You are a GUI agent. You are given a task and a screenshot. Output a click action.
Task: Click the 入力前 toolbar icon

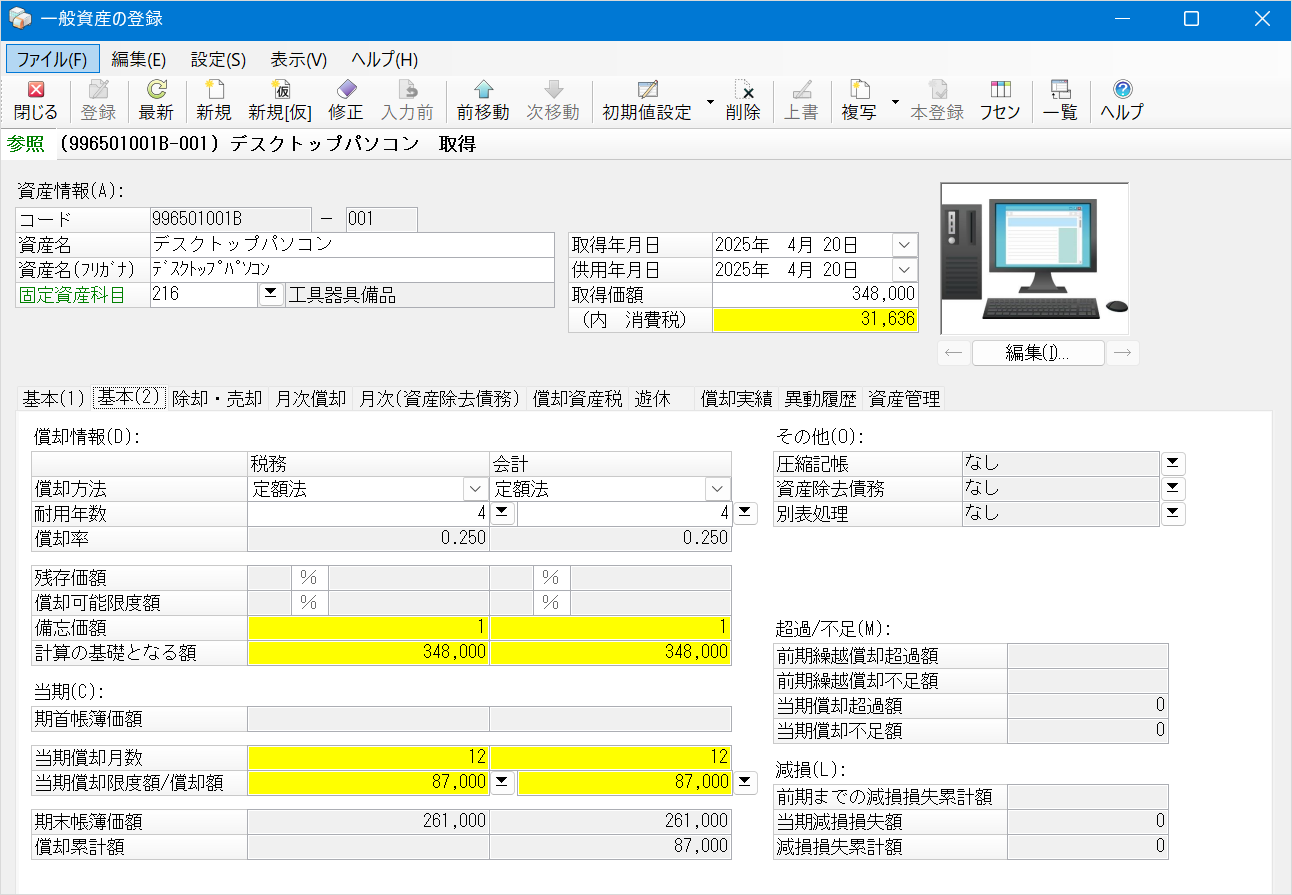(x=407, y=100)
